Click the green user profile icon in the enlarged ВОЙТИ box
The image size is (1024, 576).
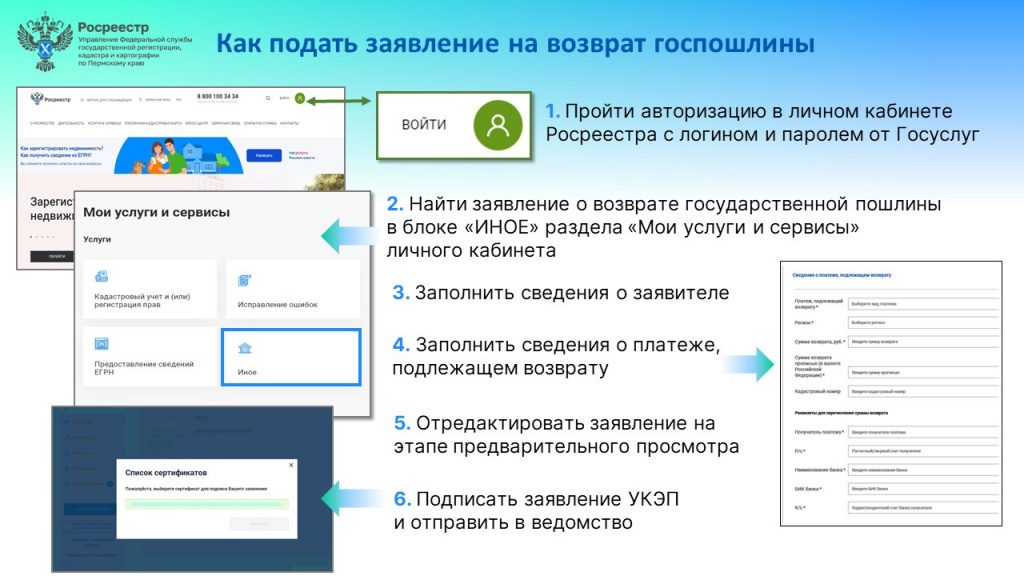click(x=498, y=125)
